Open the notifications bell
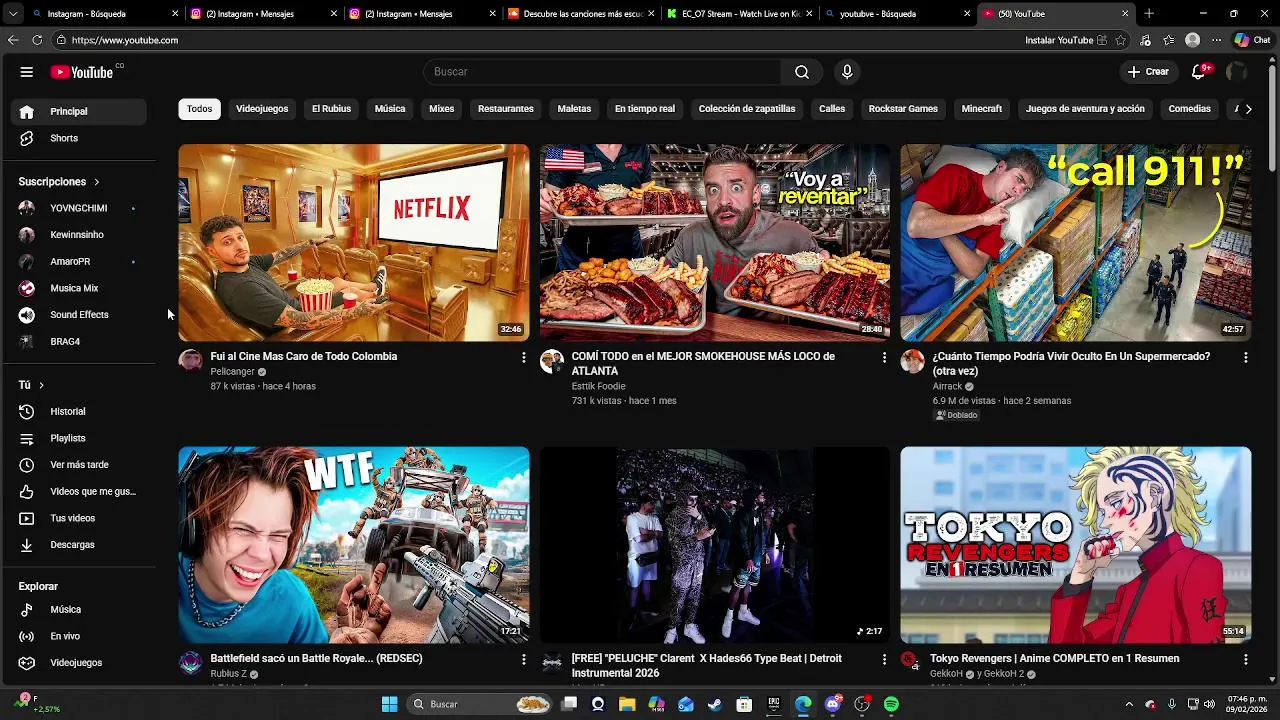The image size is (1280, 720). tap(1199, 72)
